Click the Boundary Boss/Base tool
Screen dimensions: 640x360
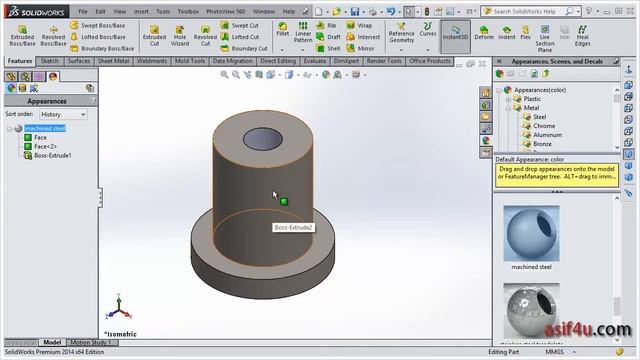pos(102,48)
